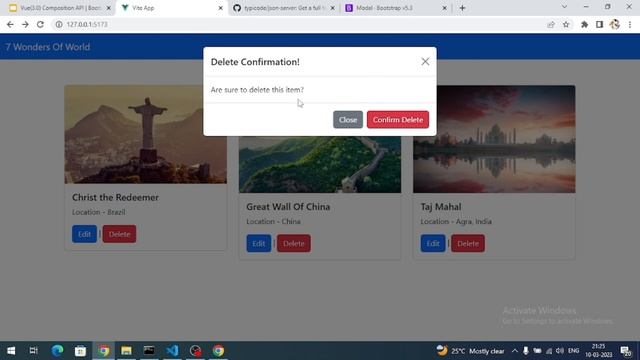The height and width of the screenshot is (360, 640).
Task: Select active Chrome window in taskbar
Action: coord(103,351)
